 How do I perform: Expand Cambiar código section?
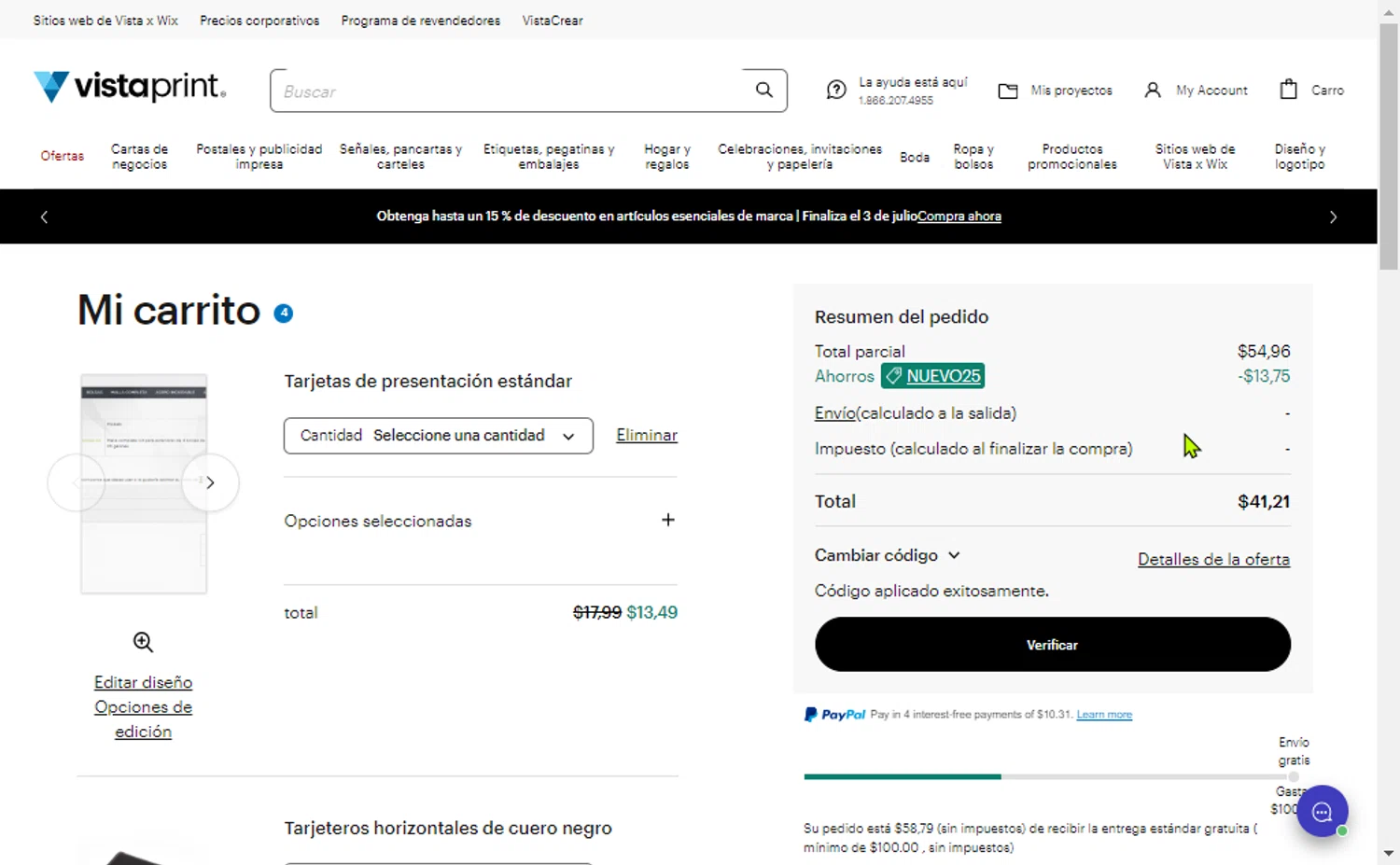[x=888, y=555]
